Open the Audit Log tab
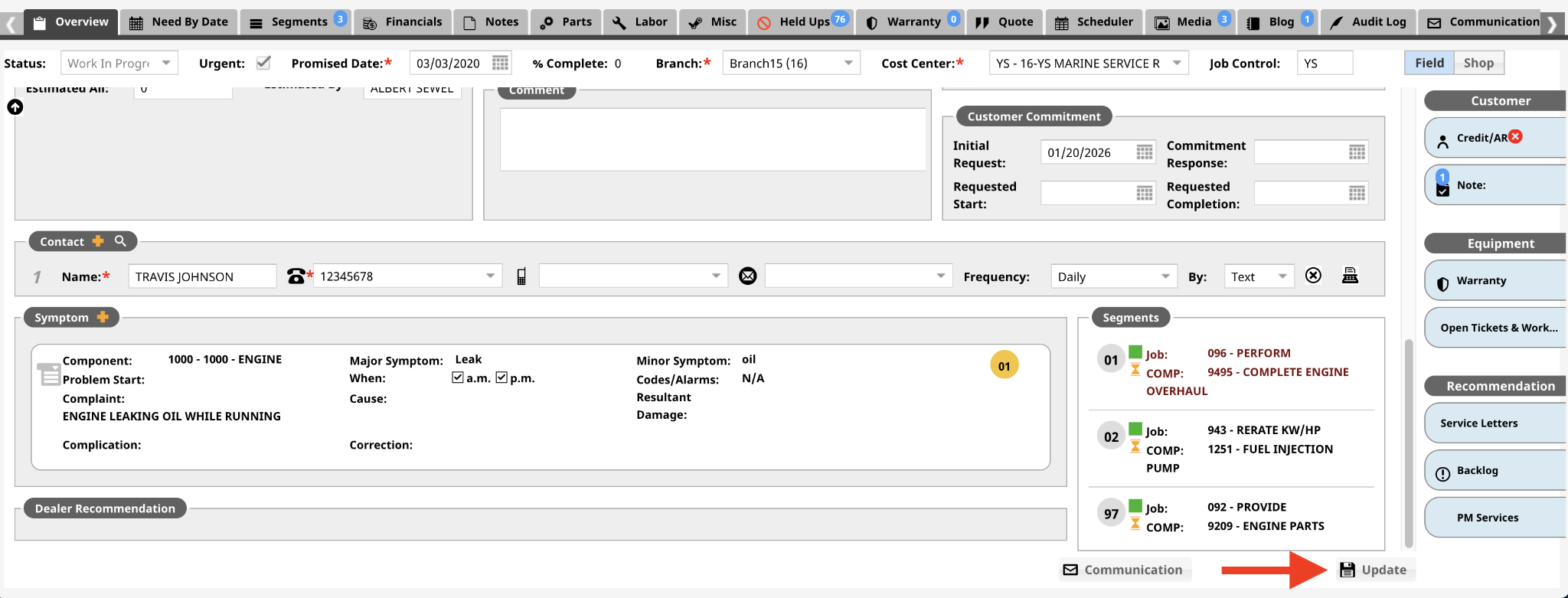This screenshot has width=1568, height=598. (1368, 22)
